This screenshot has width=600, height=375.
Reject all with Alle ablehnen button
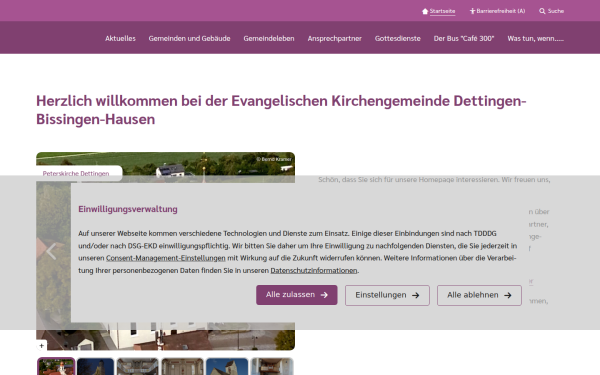tap(479, 295)
